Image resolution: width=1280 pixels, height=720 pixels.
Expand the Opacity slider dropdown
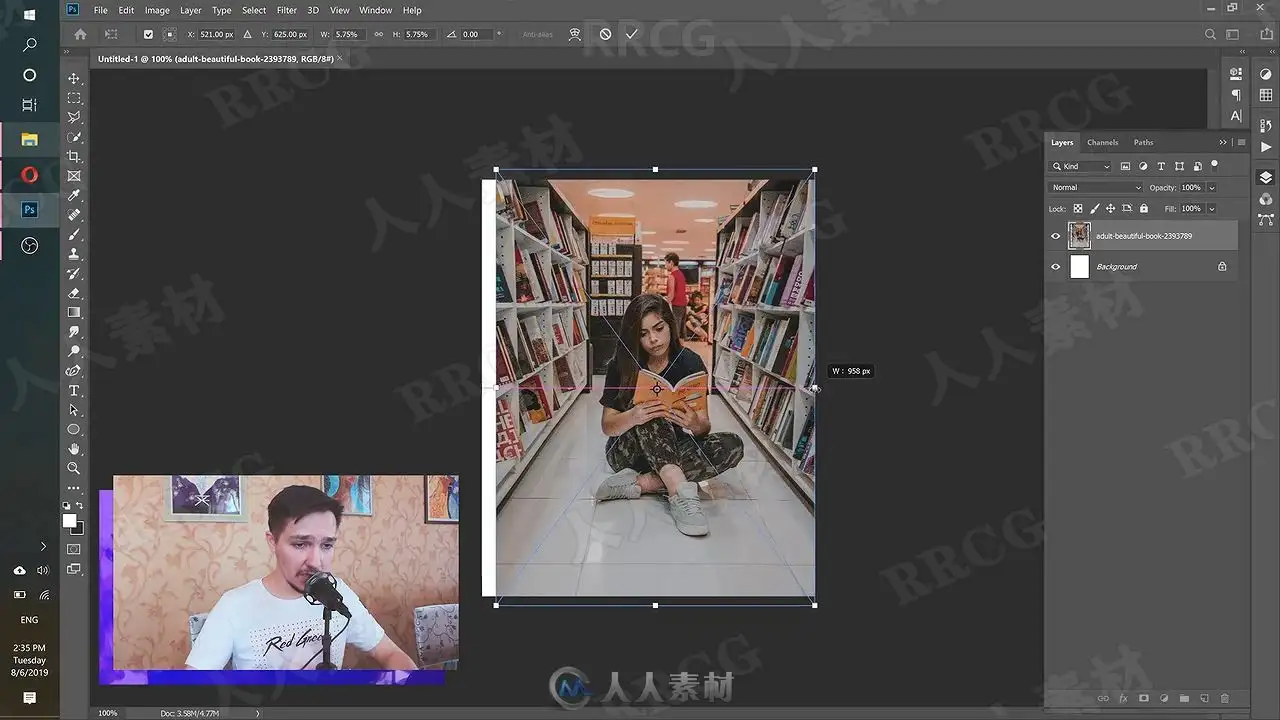1212,188
